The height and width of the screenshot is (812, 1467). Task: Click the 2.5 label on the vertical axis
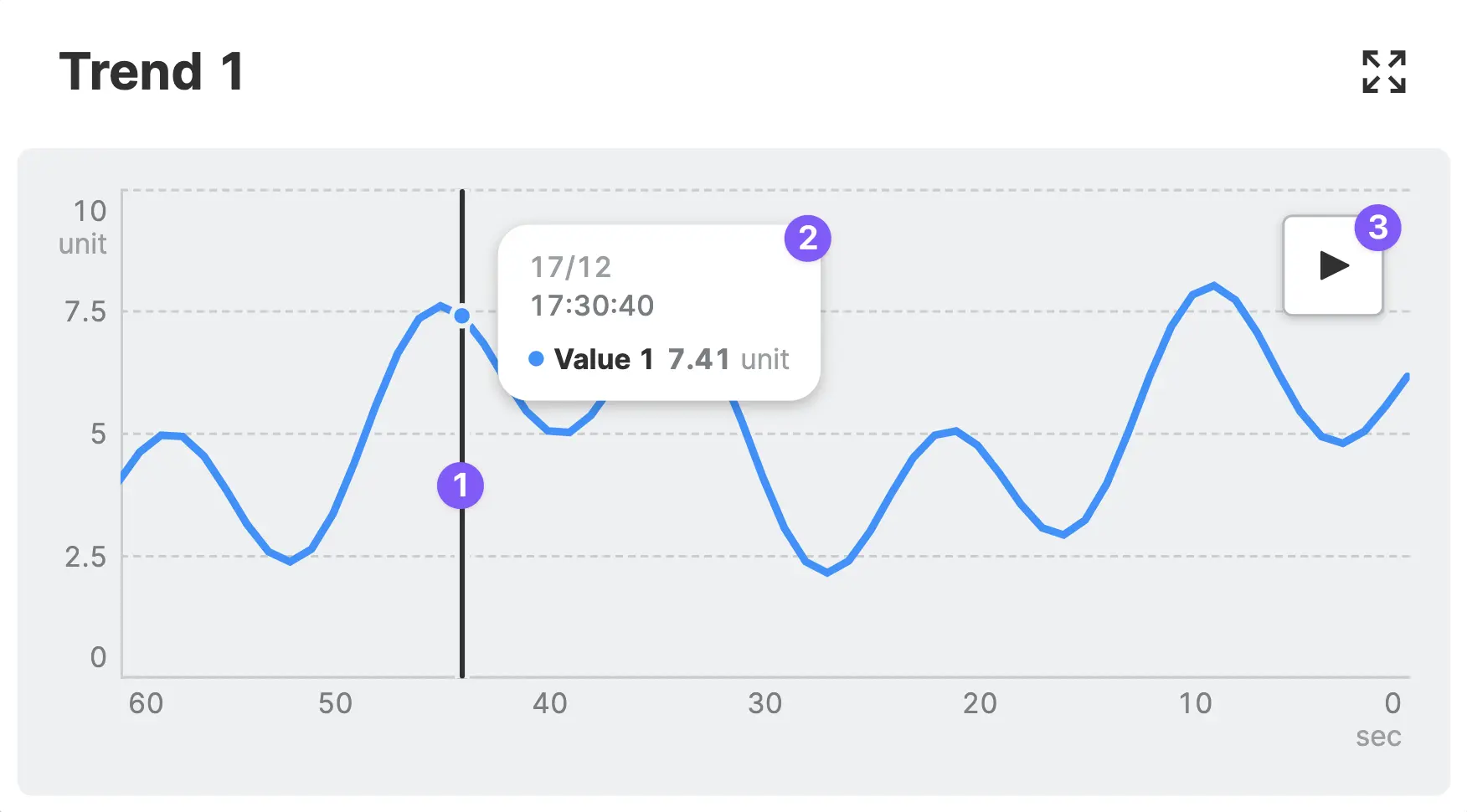[85, 557]
